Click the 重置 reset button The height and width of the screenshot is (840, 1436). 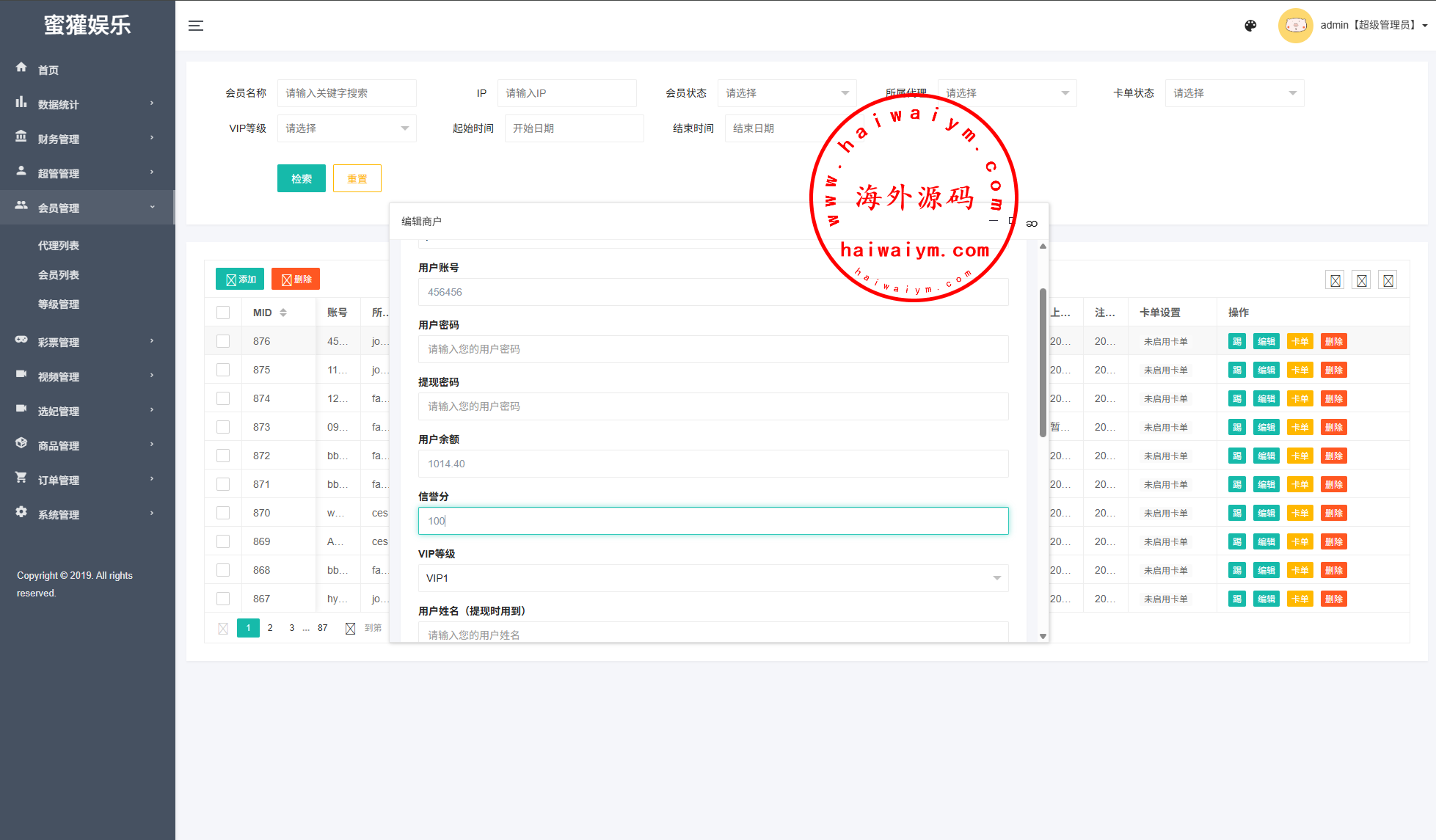click(x=357, y=178)
